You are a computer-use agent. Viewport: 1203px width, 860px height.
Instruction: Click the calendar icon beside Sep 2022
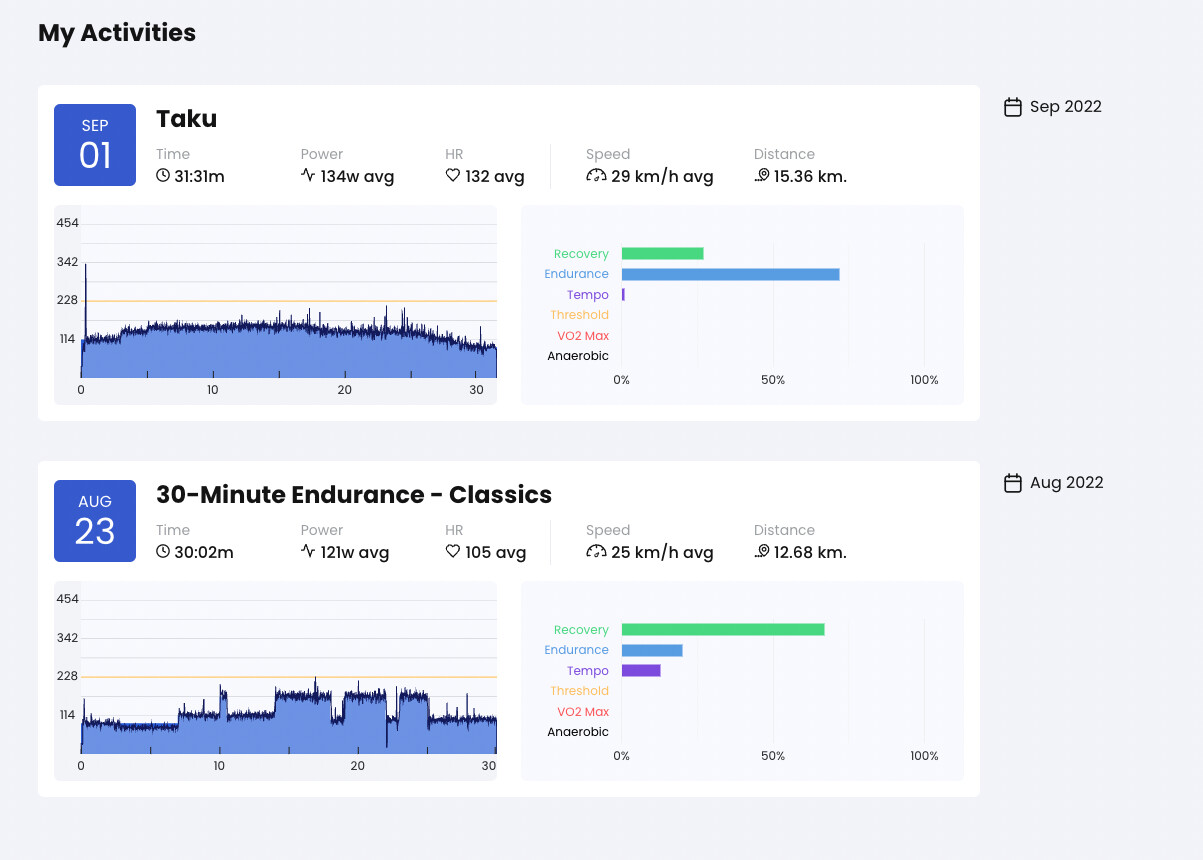pyautogui.click(x=1013, y=107)
